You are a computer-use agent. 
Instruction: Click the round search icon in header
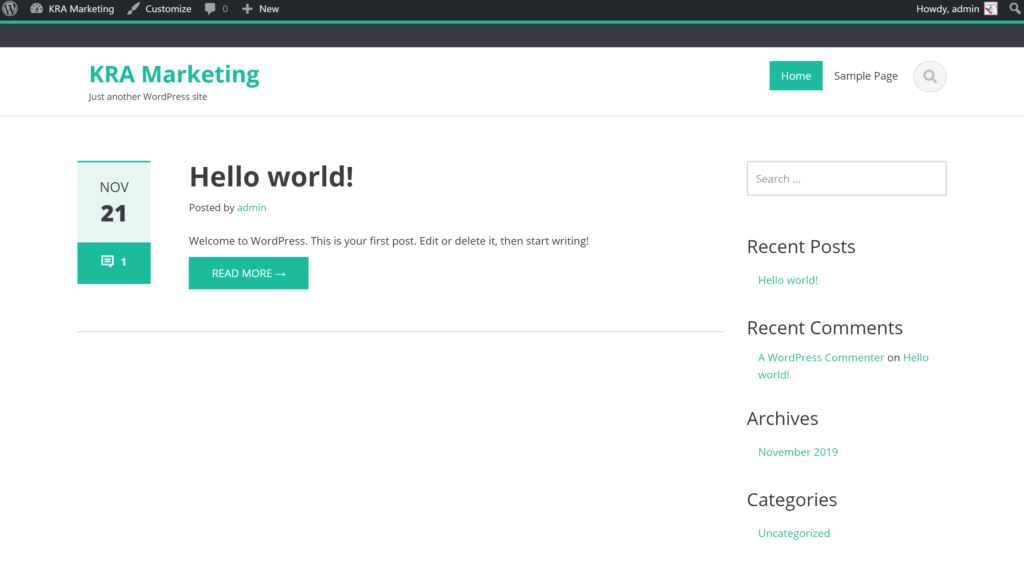[x=930, y=76]
